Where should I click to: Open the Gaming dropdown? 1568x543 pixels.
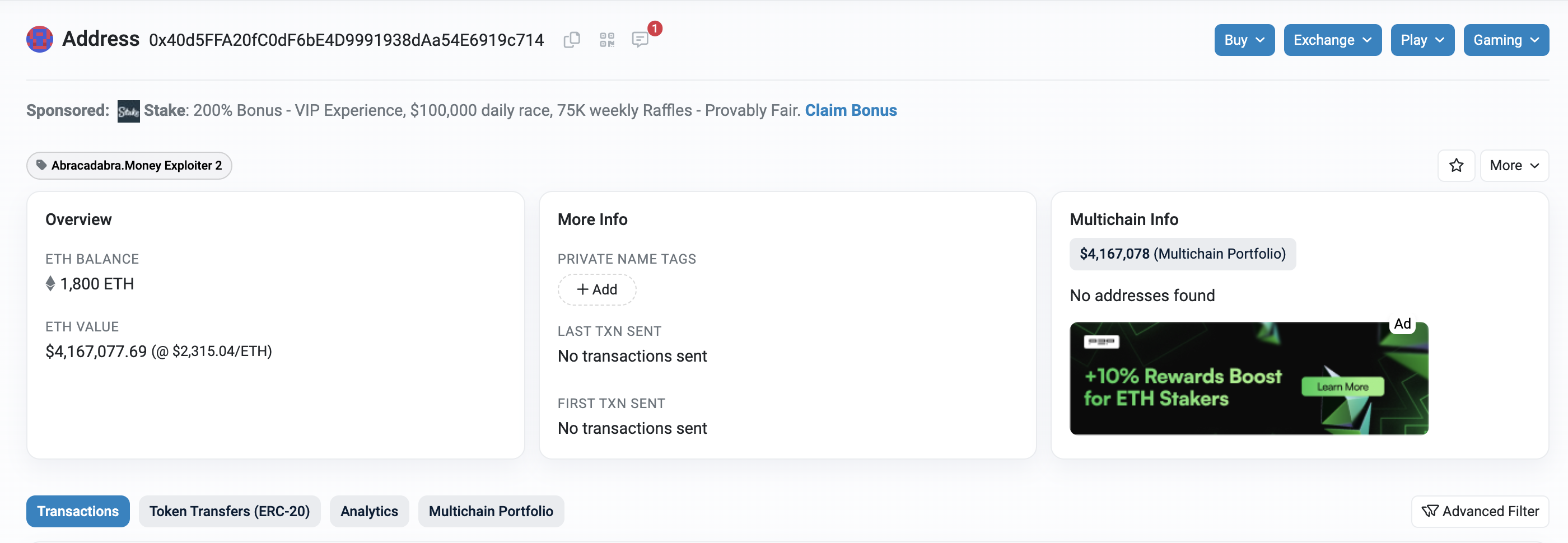point(1505,40)
